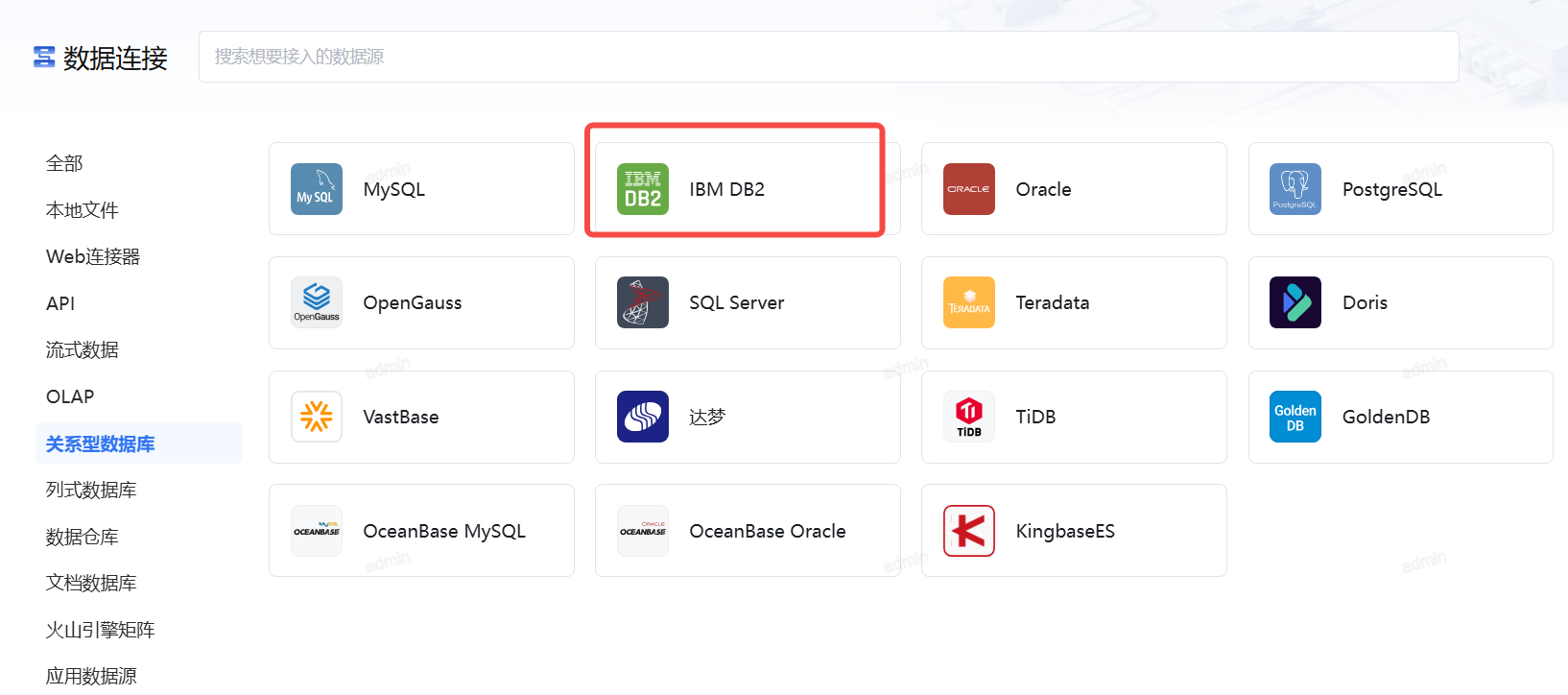Show the 文档数据库 category
Image resolution: width=1568 pixels, height=695 pixels.
tap(91, 583)
